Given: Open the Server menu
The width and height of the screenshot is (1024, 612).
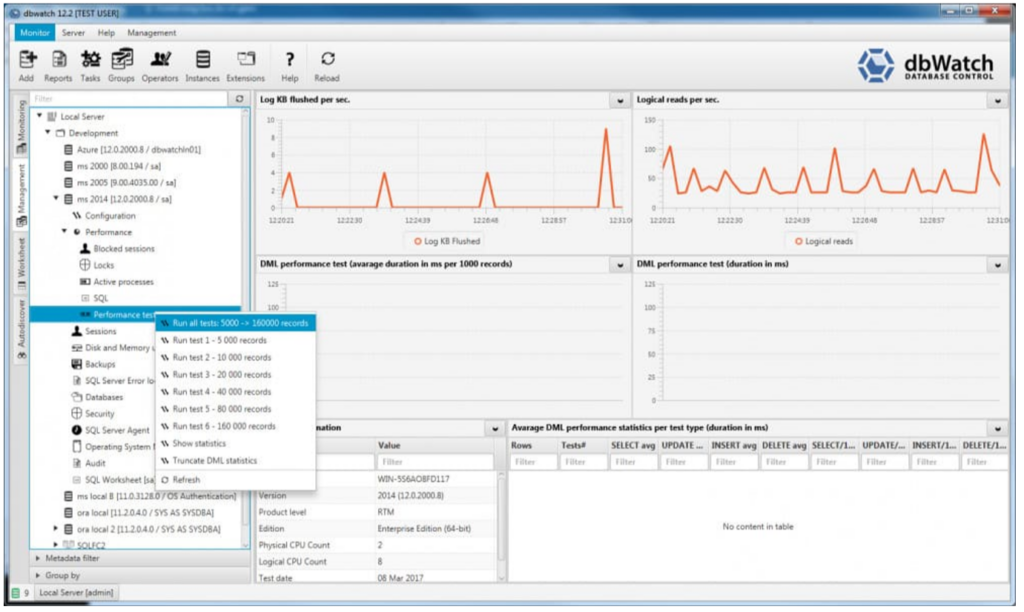Looking at the screenshot, I should tap(73, 33).
